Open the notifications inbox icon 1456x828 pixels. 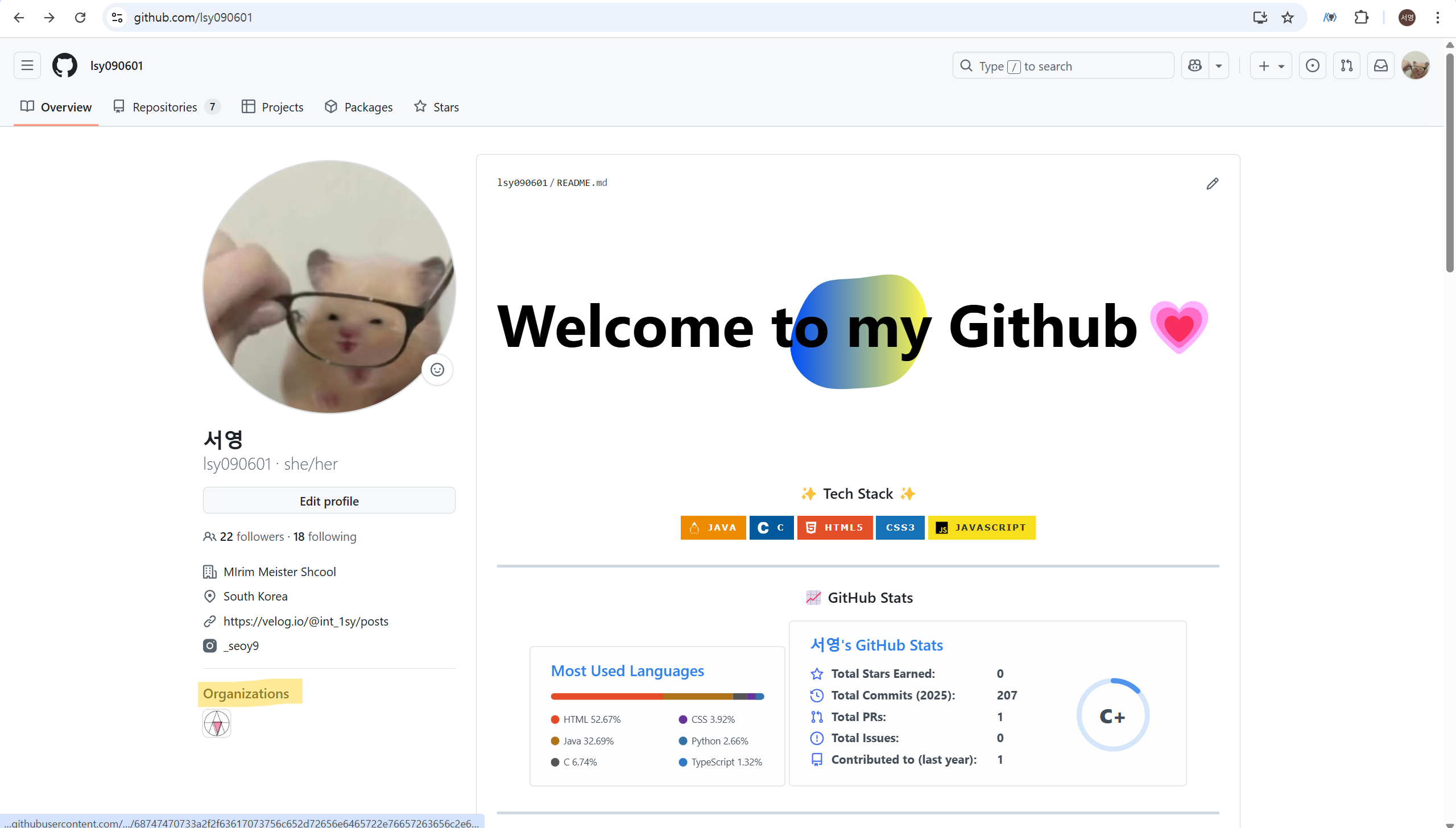[1380, 66]
